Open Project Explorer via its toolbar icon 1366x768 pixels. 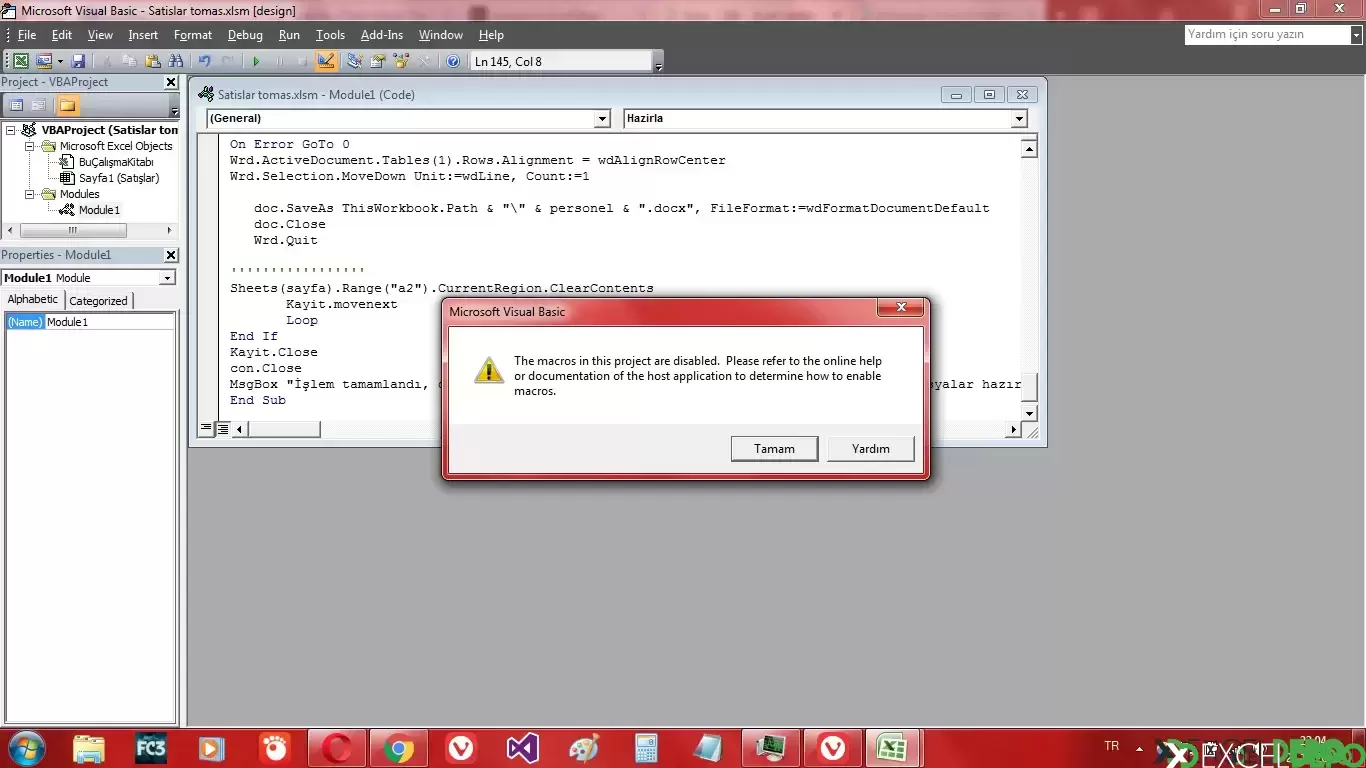coord(354,61)
